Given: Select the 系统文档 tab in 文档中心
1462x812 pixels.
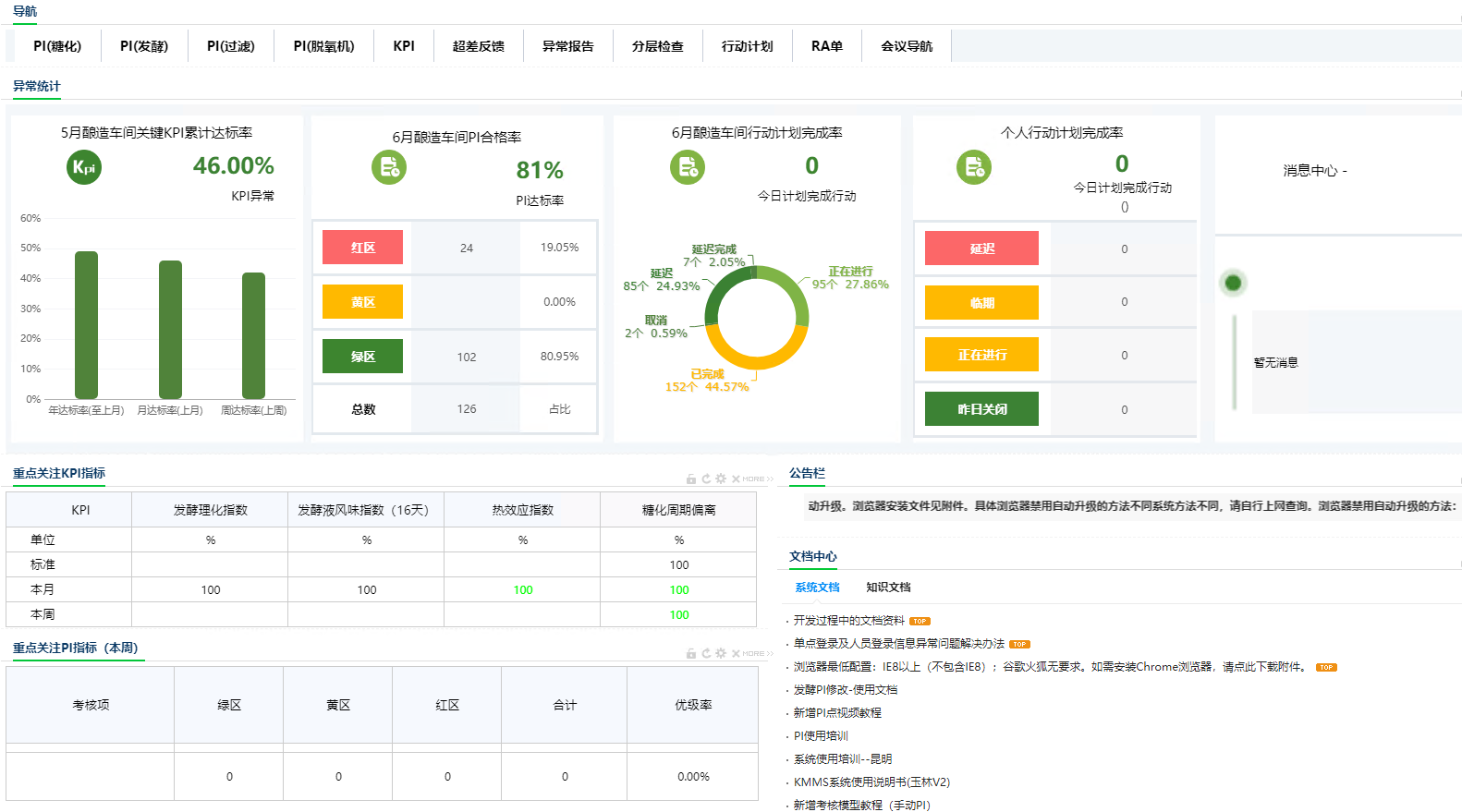Looking at the screenshot, I should (x=818, y=588).
